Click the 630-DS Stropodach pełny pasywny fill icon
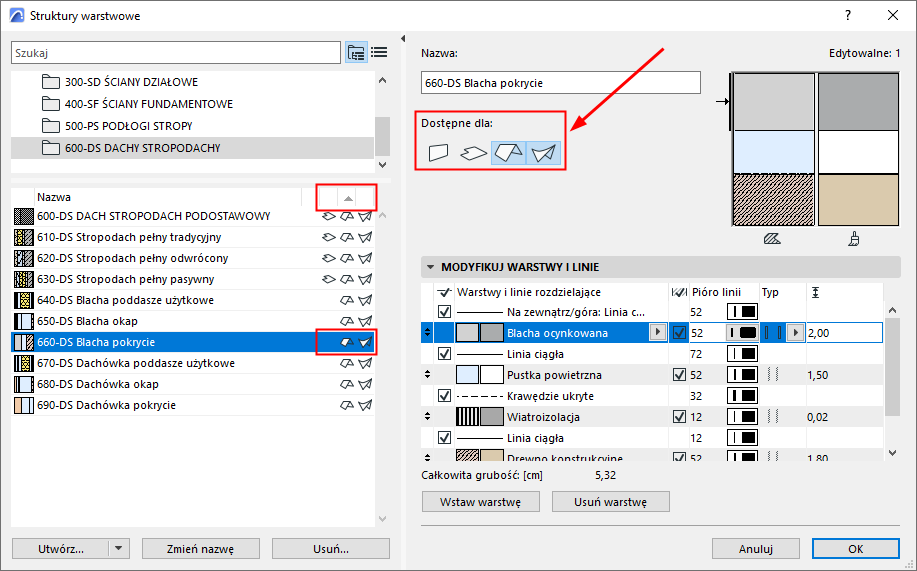 [24, 279]
